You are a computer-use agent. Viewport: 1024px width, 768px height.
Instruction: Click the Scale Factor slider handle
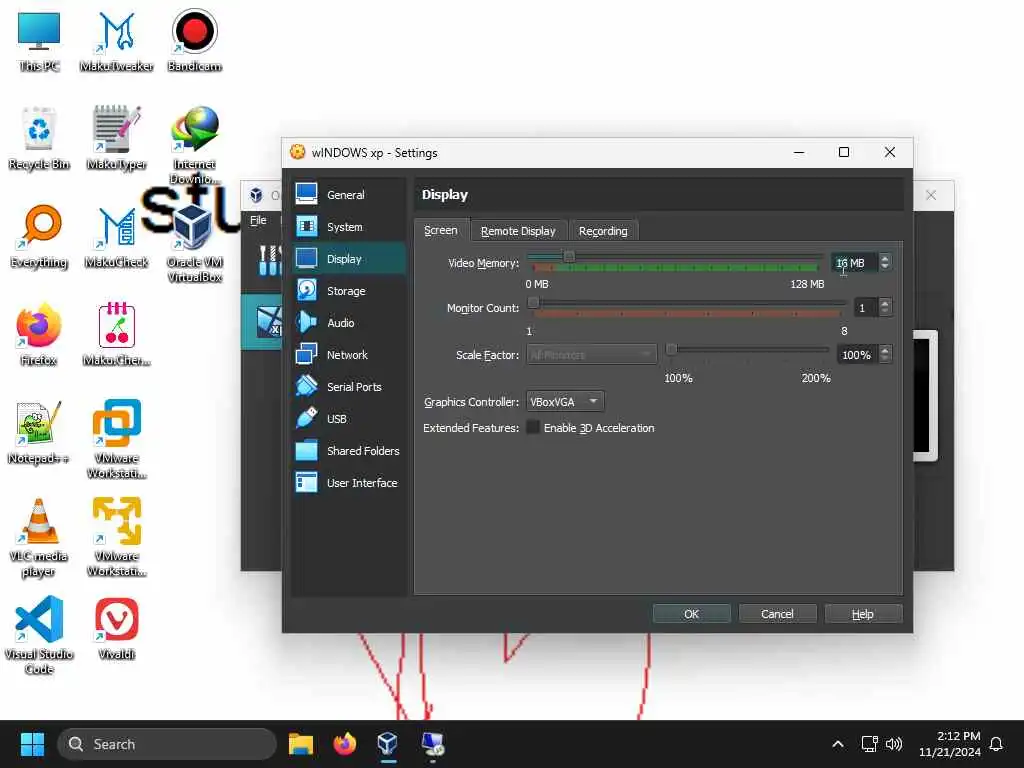[x=671, y=349]
